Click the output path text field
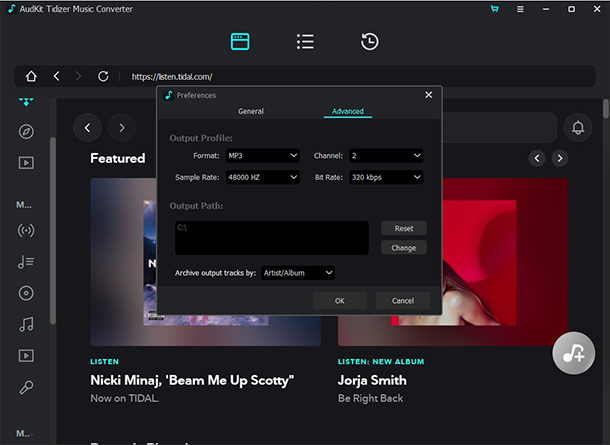This screenshot has height=445, width=610. coord(272,238)
